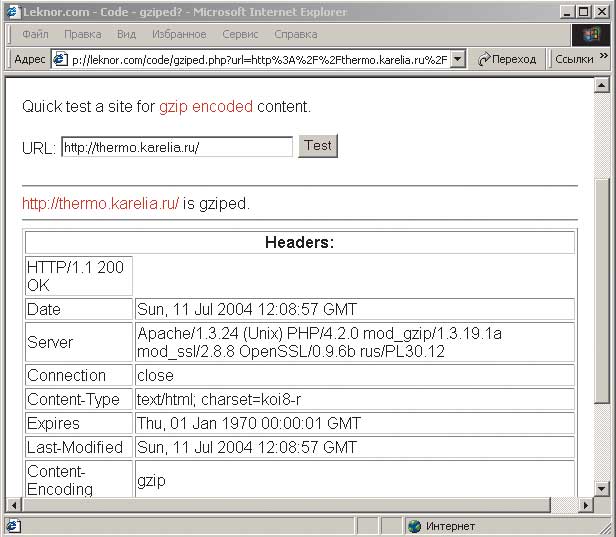Open the Избранное menu

pos(179,35)
